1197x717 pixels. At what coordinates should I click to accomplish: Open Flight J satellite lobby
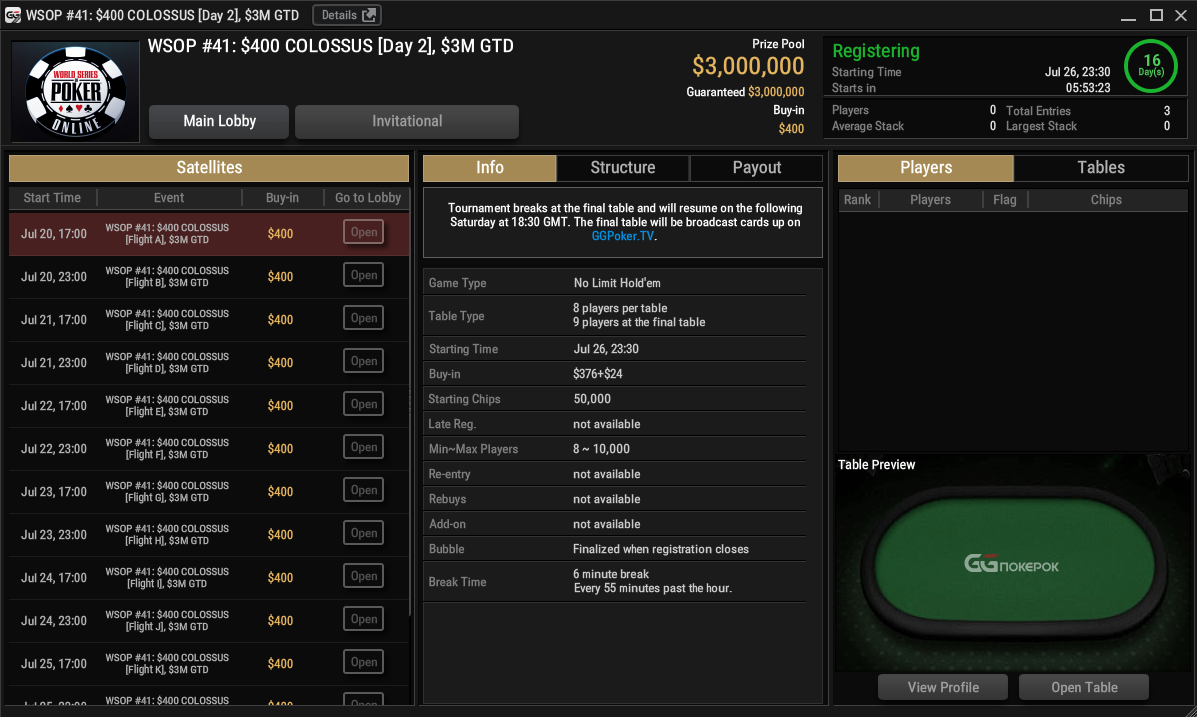click(x=363, y=619)
